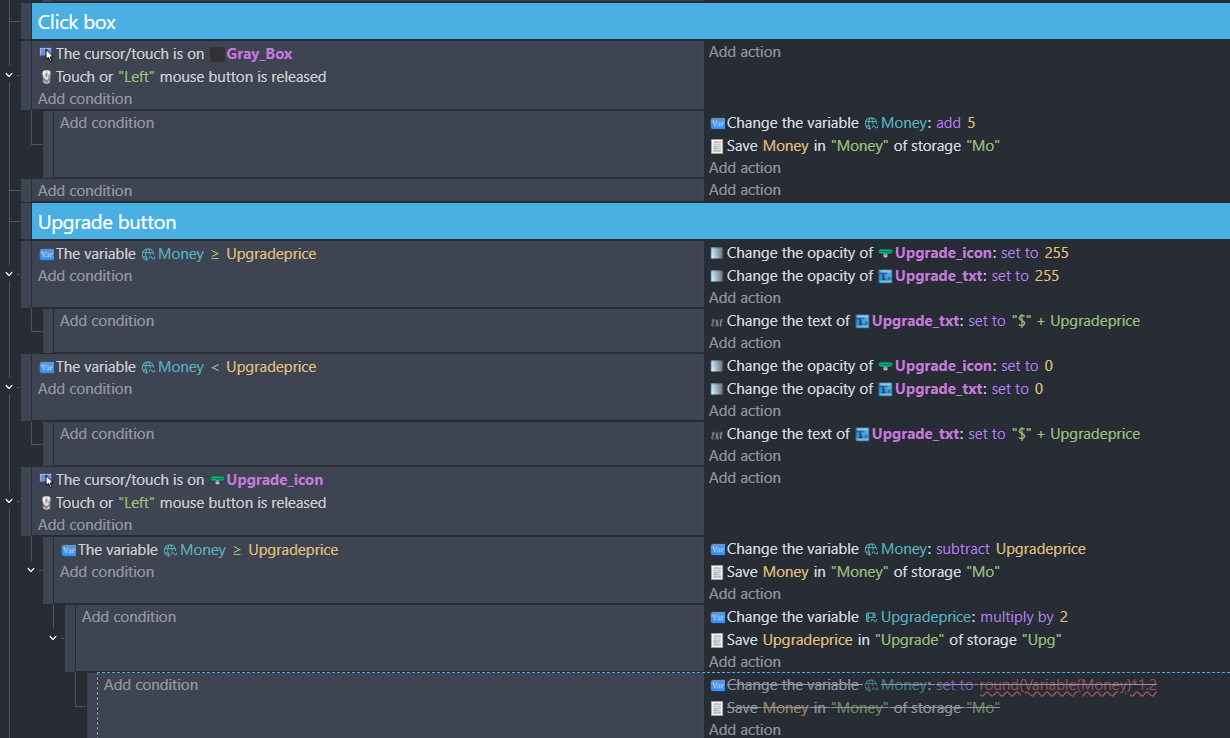Click the storage icon of Save Upgradeprice action

pos(716,640)
